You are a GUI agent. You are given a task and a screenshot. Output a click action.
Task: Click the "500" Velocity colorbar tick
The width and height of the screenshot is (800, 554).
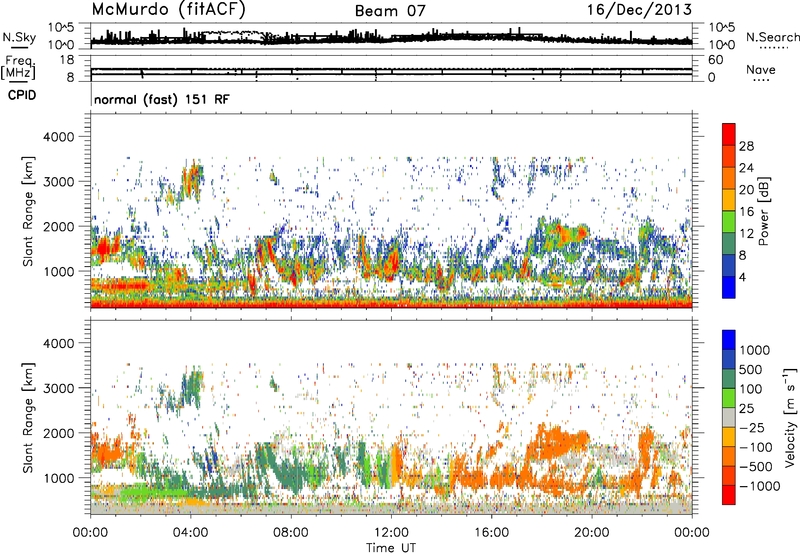(751, 369)
